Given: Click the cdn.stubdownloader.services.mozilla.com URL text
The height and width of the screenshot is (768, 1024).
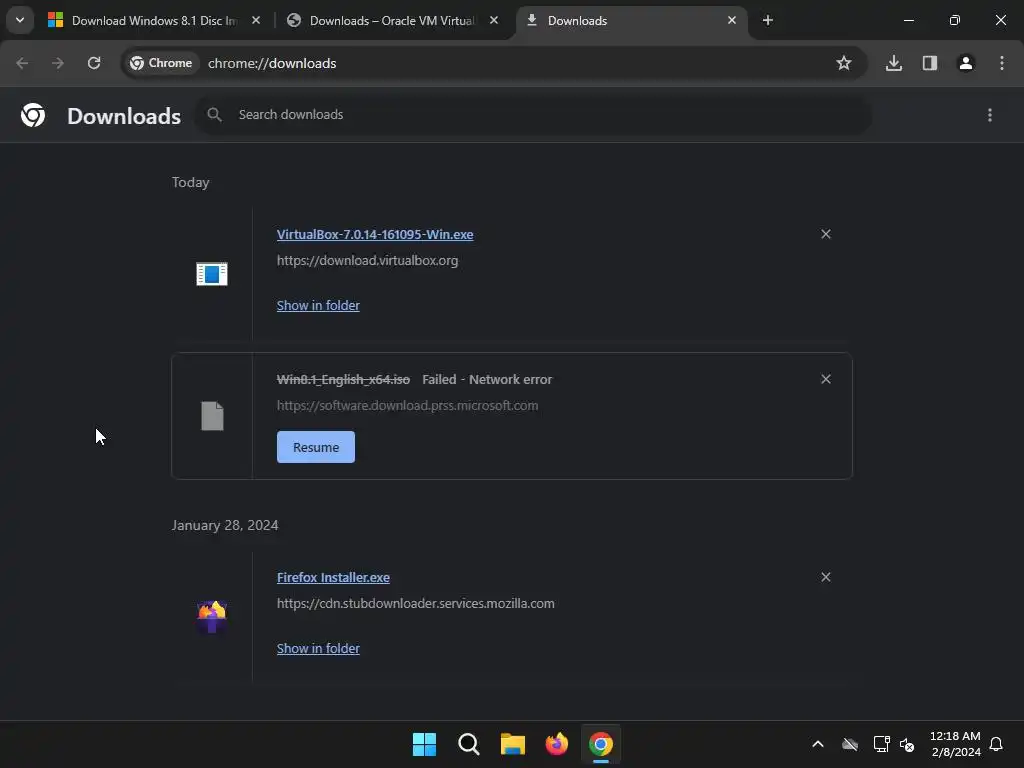Looking at the screenshot, I should [415, 603].
